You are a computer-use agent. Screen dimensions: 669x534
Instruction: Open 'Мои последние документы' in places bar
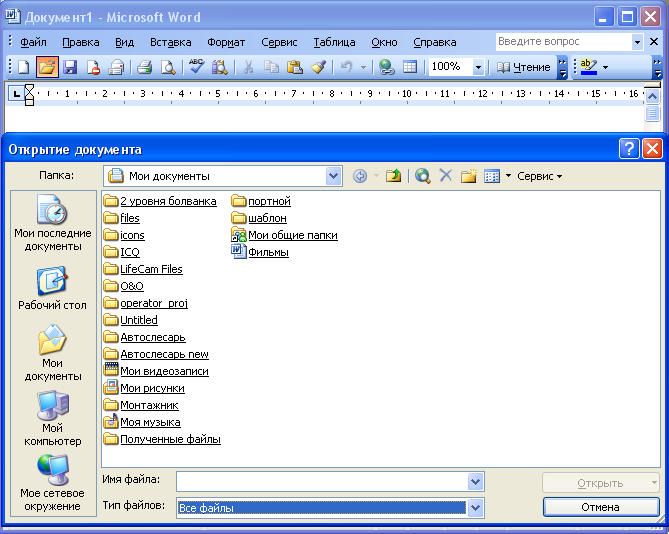click(x=53, y=223)
